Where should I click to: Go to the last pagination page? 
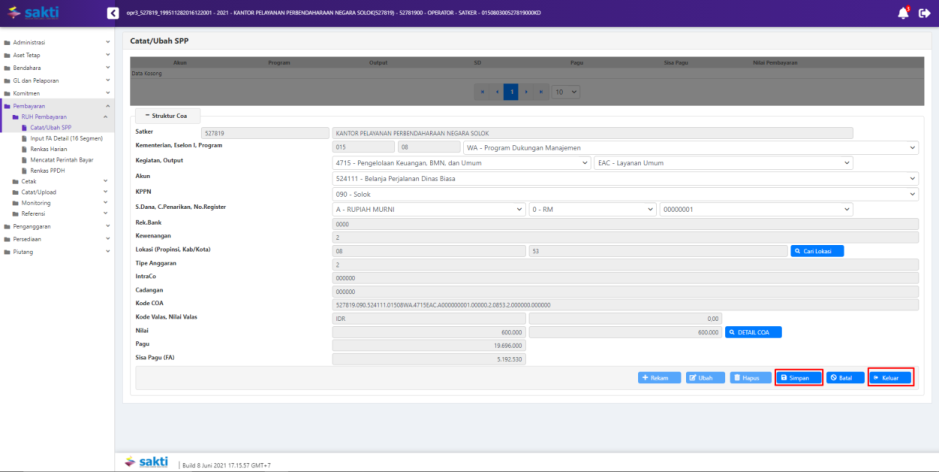[x=542, y=91]
